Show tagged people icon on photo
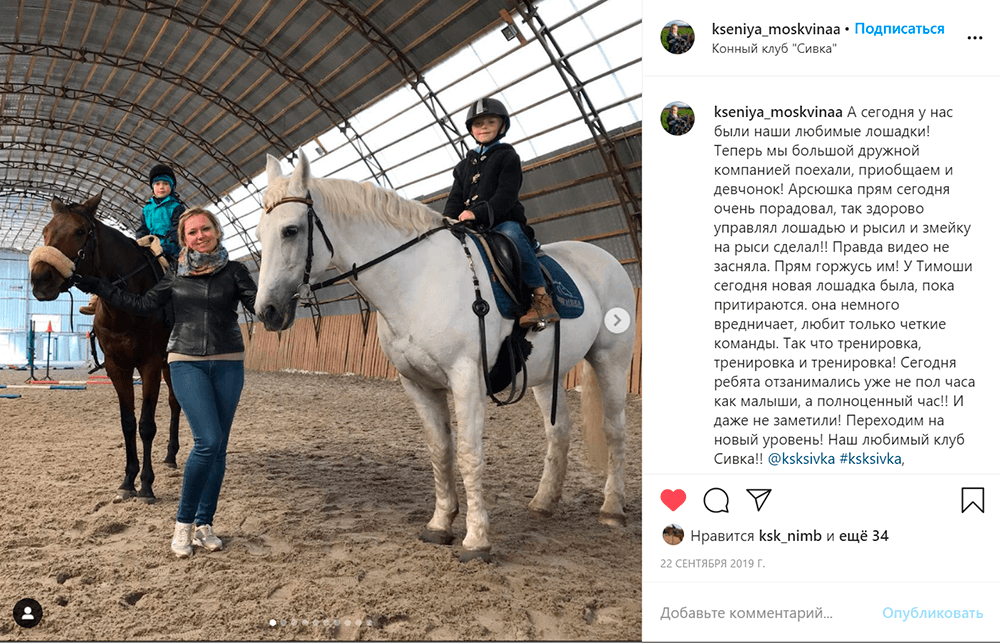1000x643 pixels. click(27, 613)
